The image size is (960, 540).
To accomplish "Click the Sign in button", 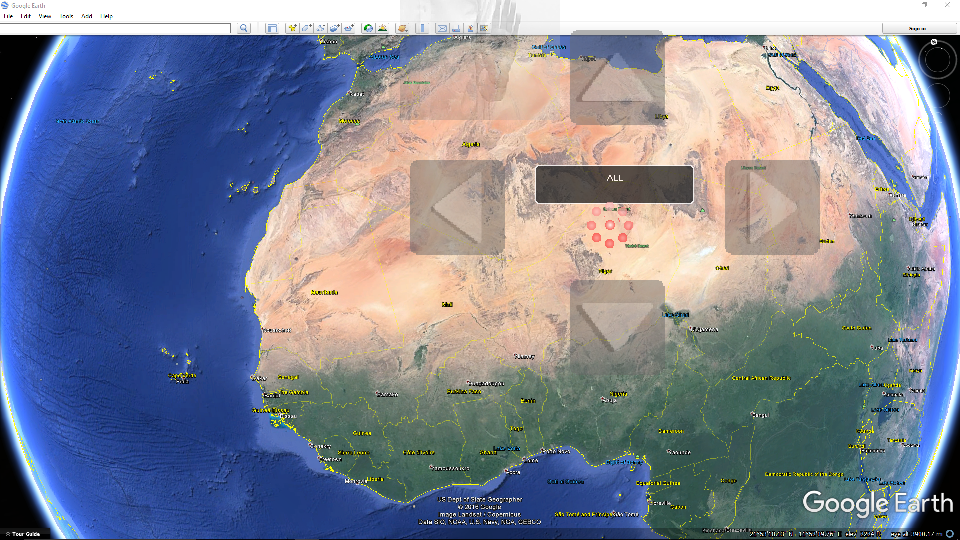I will (x=916, y=28).
